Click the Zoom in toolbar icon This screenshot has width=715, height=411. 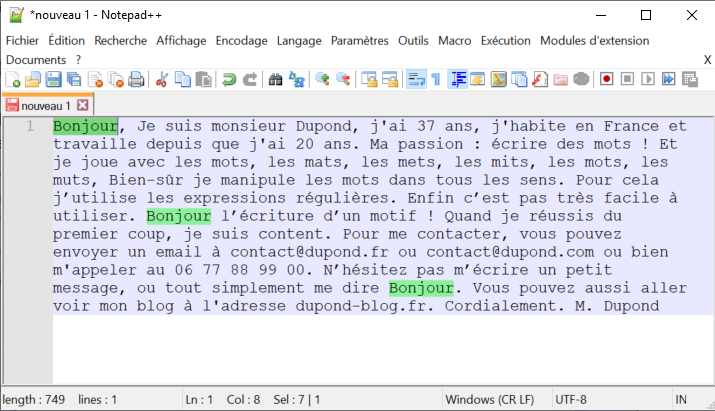pos(322,80)
